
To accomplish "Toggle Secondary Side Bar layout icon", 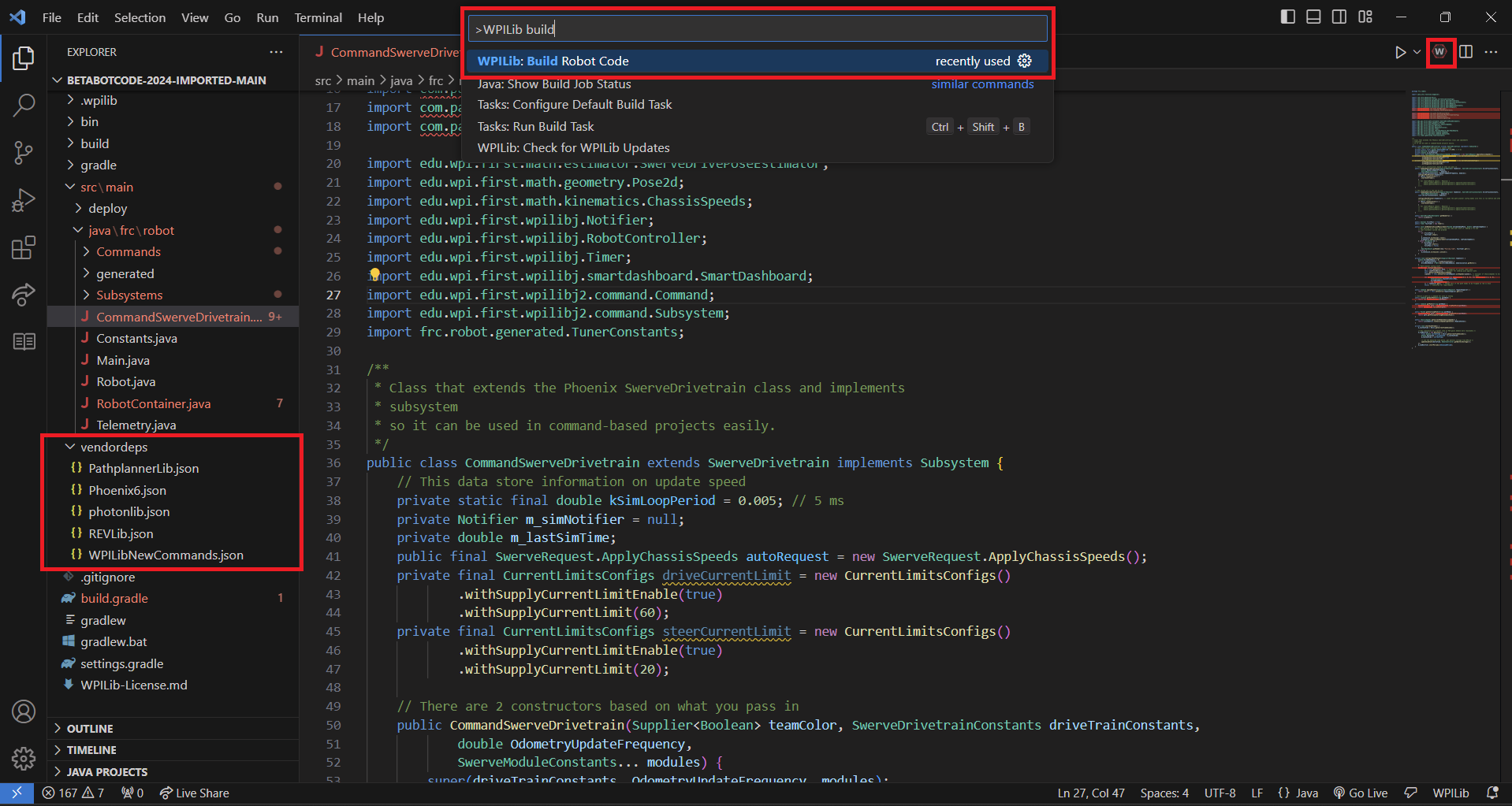I will (x=1339, y=17).
